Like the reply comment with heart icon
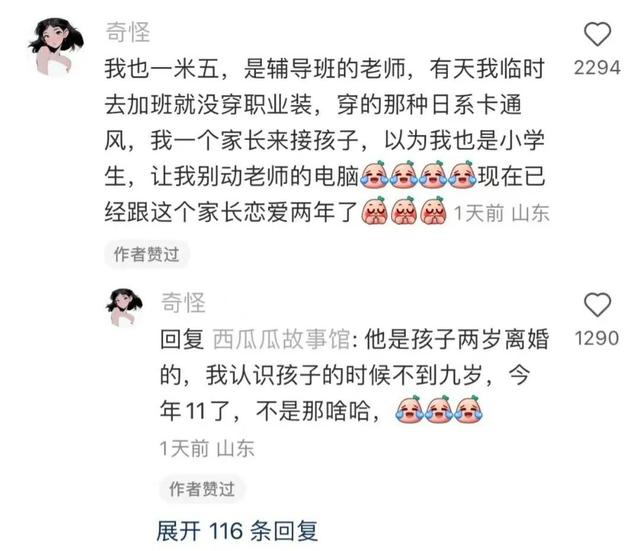The height and width of the screenshot is (551, 640). pos(597,304)
